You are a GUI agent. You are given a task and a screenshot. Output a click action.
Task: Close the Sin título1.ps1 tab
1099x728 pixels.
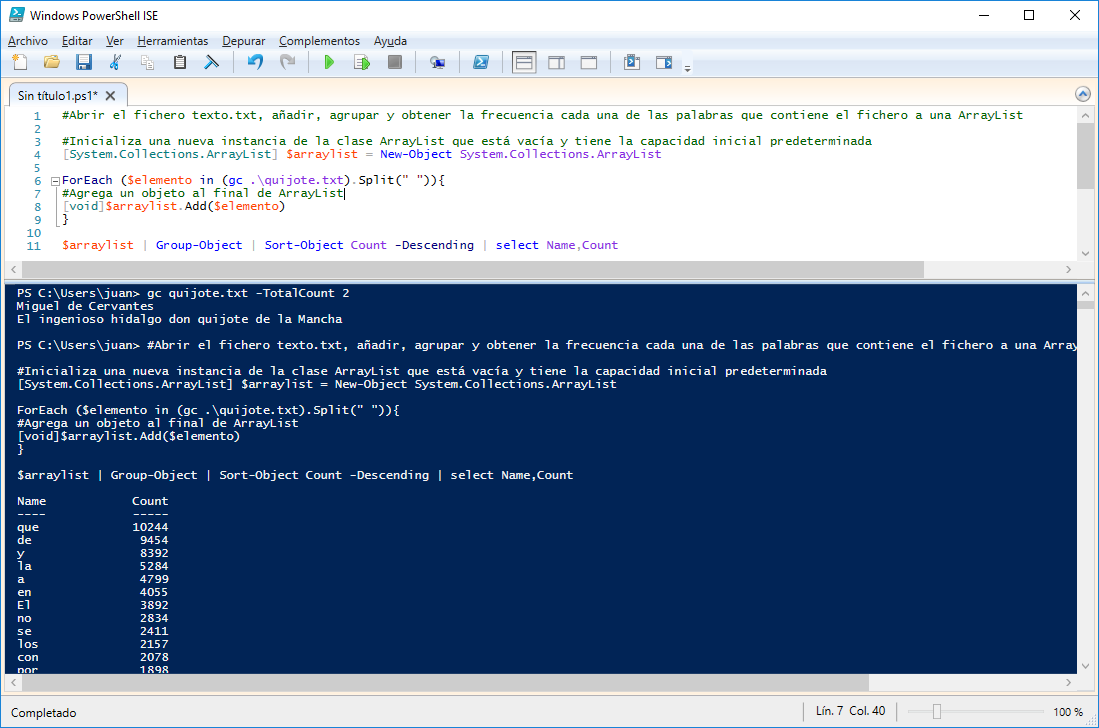point(111,96)
